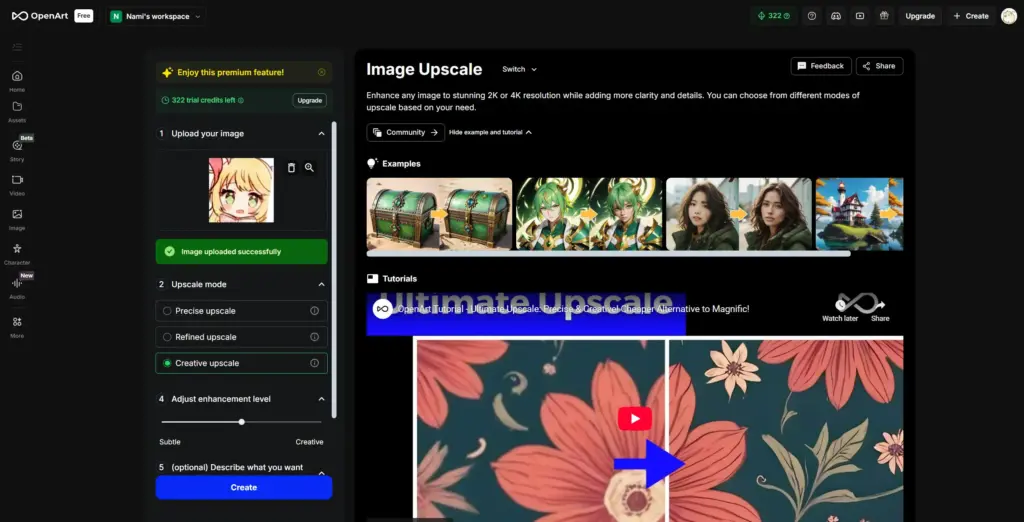Viewport: 1024px width, 522px height.
Task: Select the Creative upscale option
Action: 167,363
